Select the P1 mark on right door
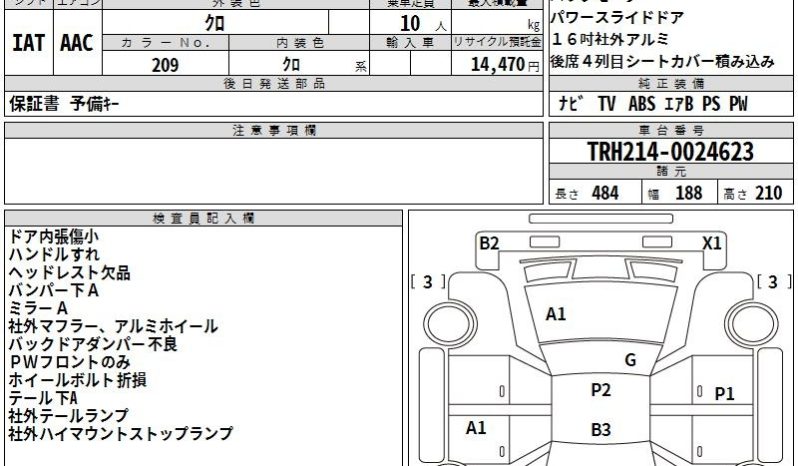798x466 pixels. [724, 393]
